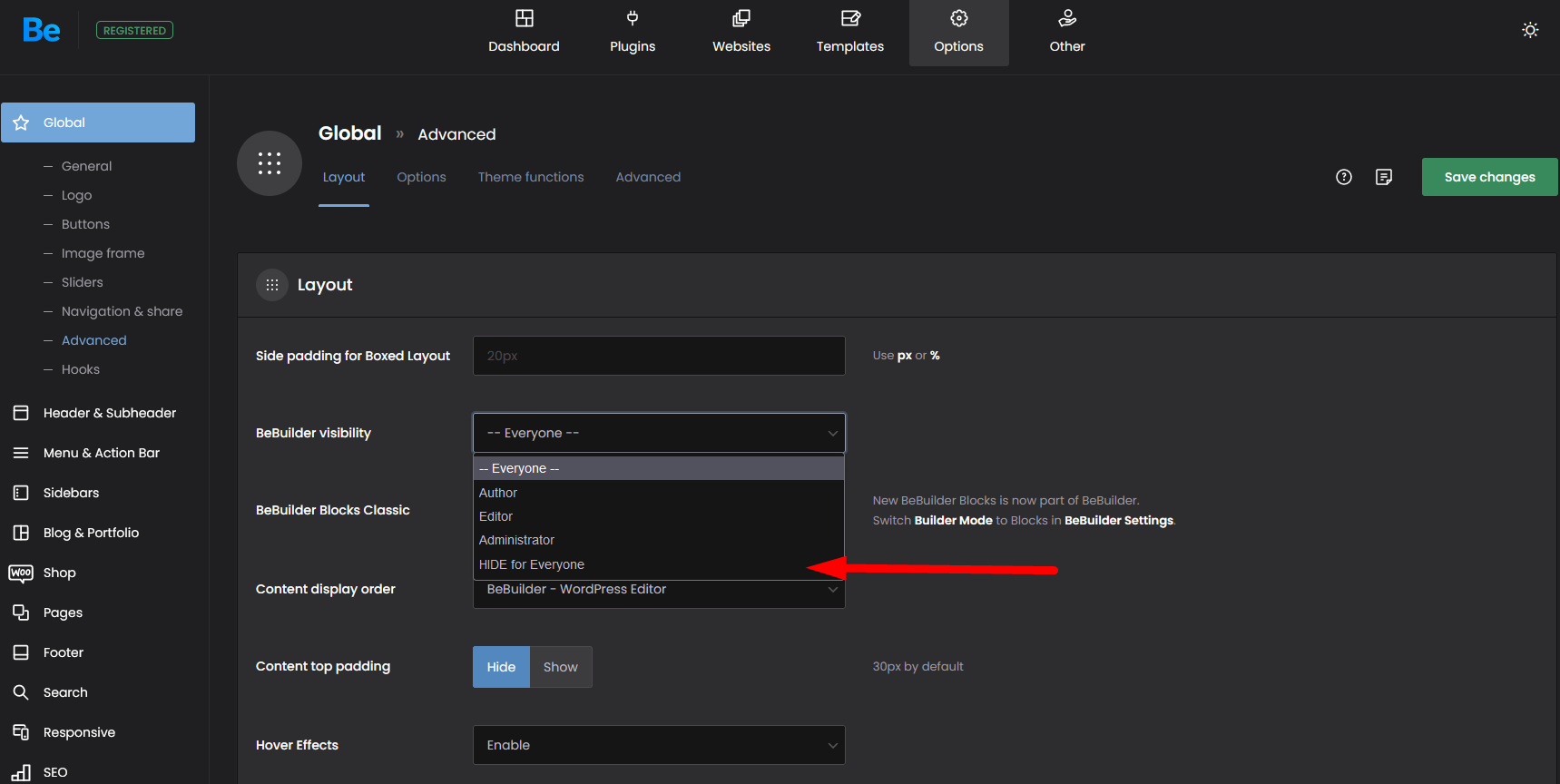Open General in the Global submenu
The width and height of the screenshot is (1560, 784).
point(87,166)
